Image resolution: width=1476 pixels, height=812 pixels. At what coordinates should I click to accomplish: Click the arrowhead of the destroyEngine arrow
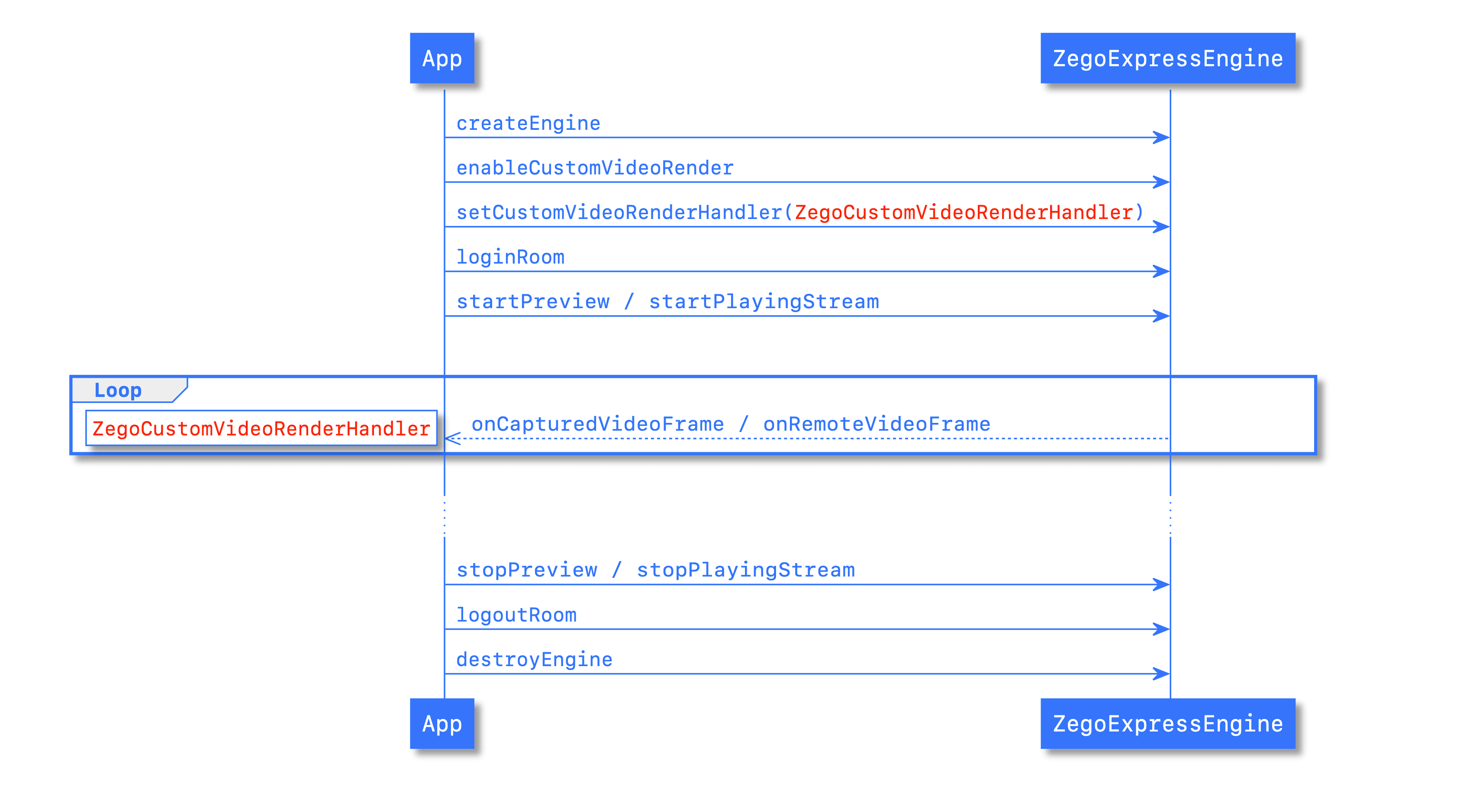point(1161,674)
